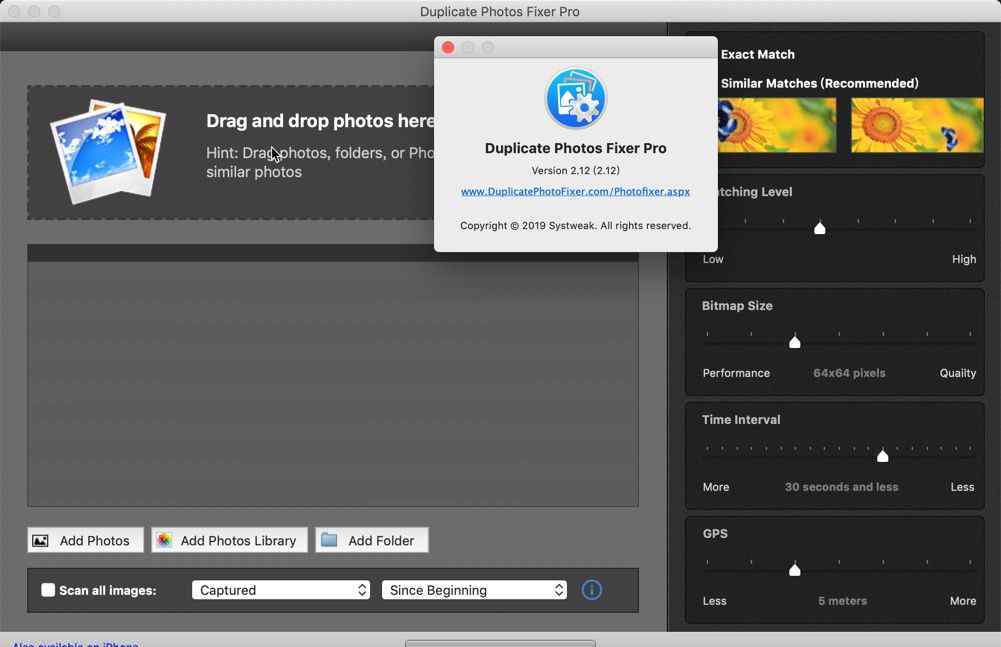This screenshot has height=647, width=1001.
Task: Select Similar Matches (Recommended) option
Action: [820, 83]
